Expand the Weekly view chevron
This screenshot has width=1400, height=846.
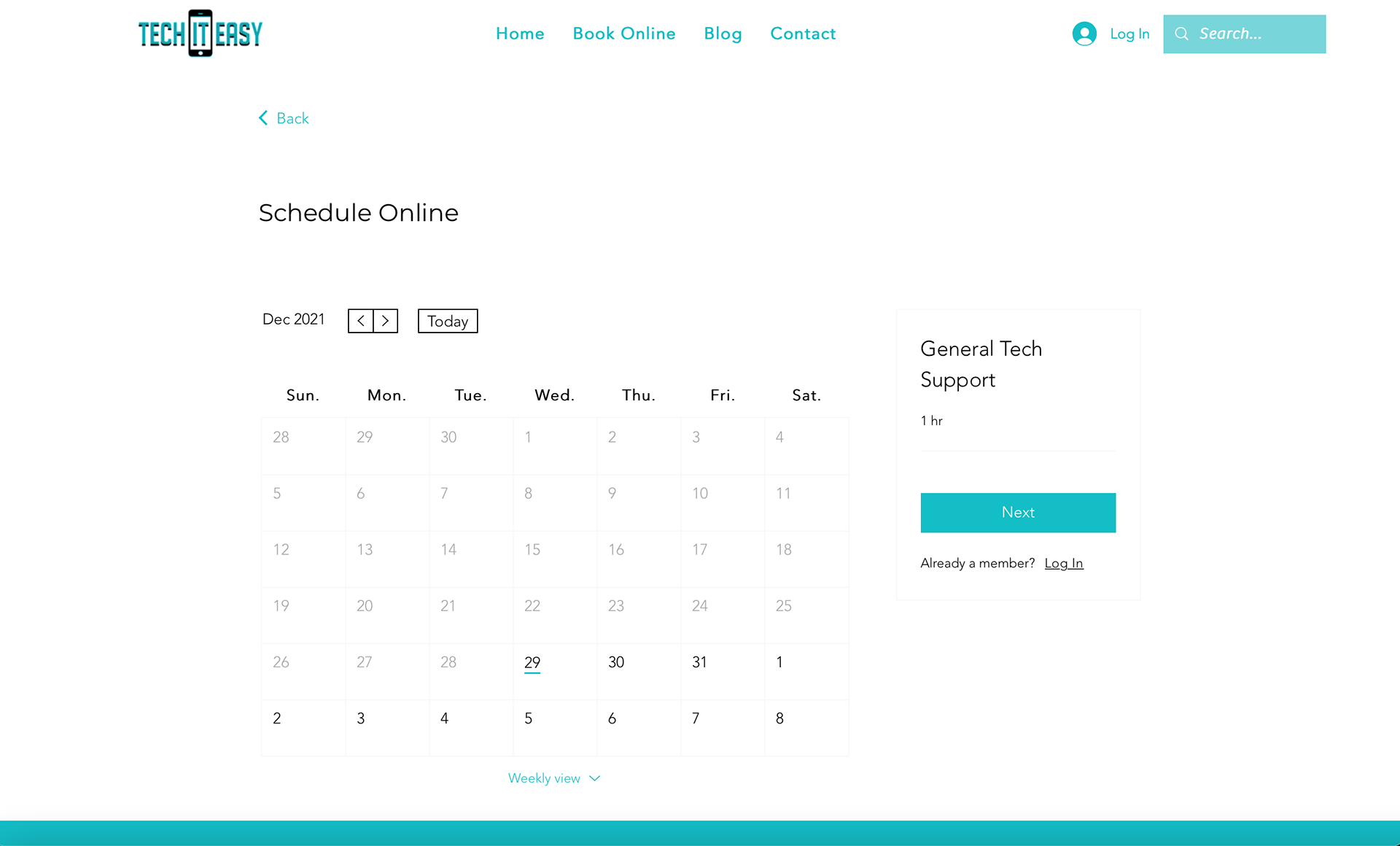[595, 778]
